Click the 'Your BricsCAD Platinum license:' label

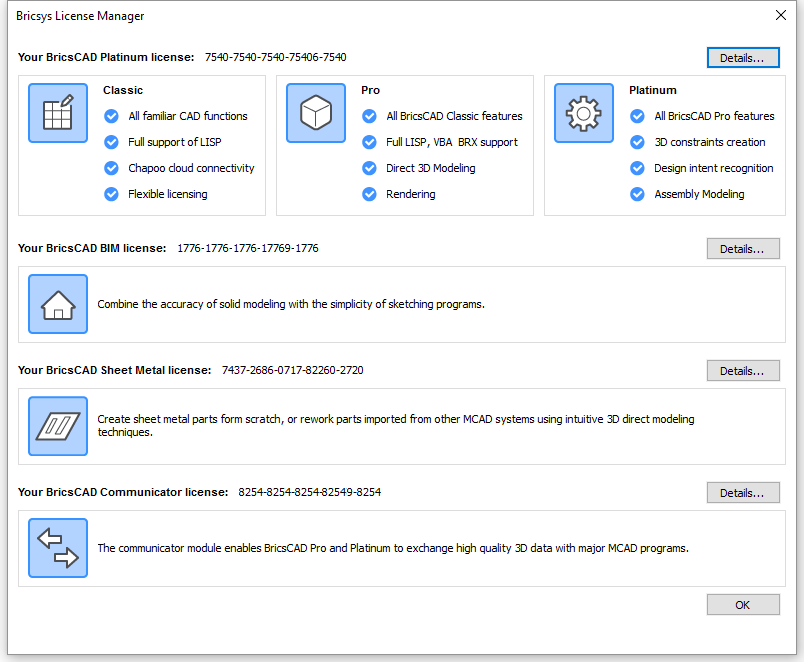click(x=106, y=57)
